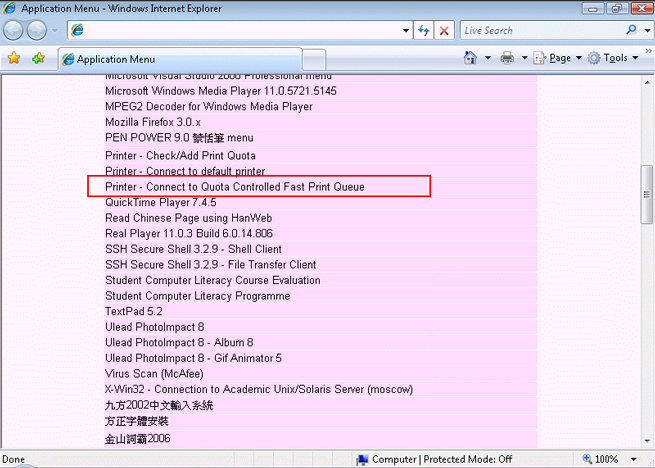Click the vertical scrollbar thumb

647,194
